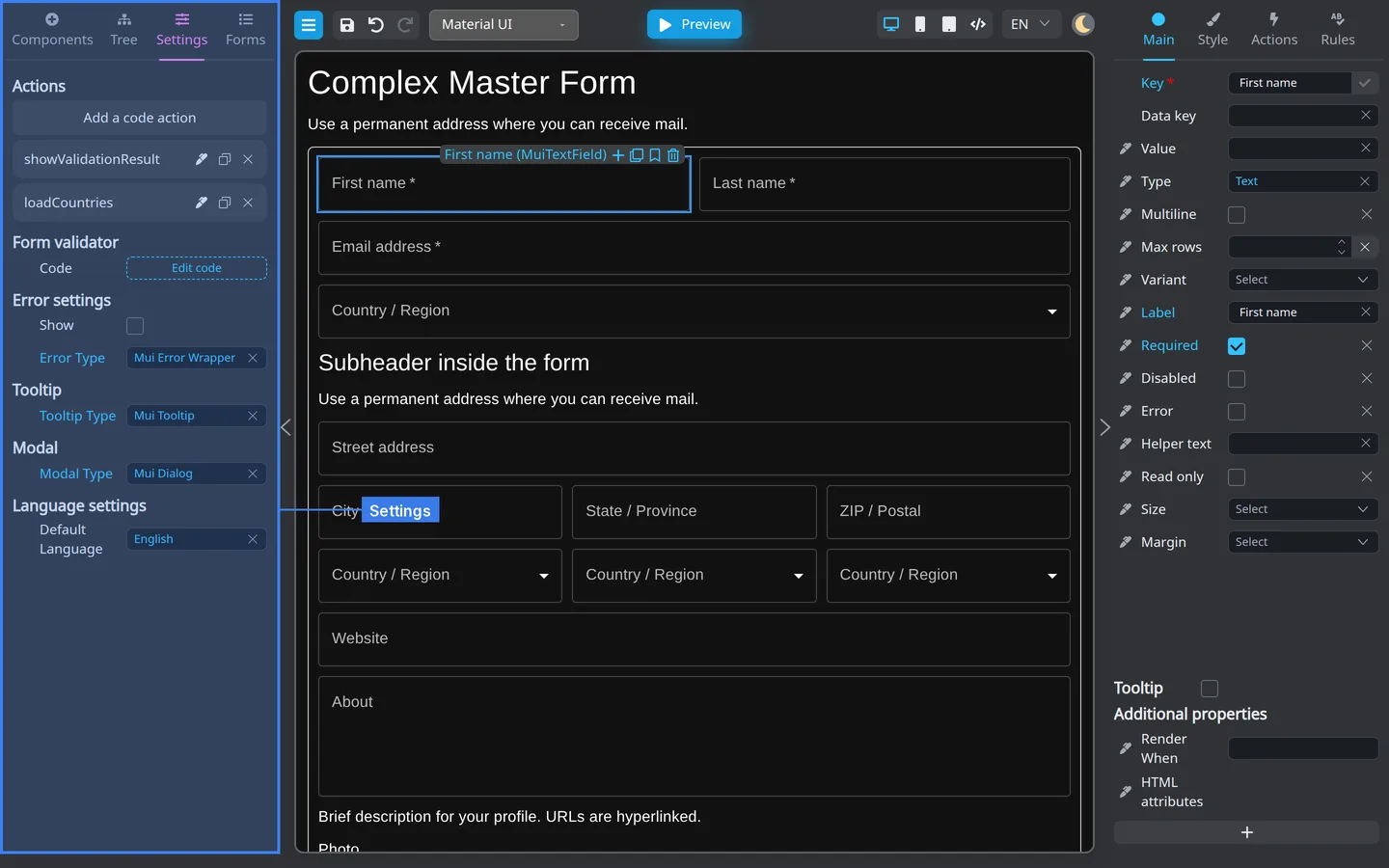Enable the Tooltip checkbox
The height and width of the screenshot is (868, 1389).
(x=1210, y=689)
